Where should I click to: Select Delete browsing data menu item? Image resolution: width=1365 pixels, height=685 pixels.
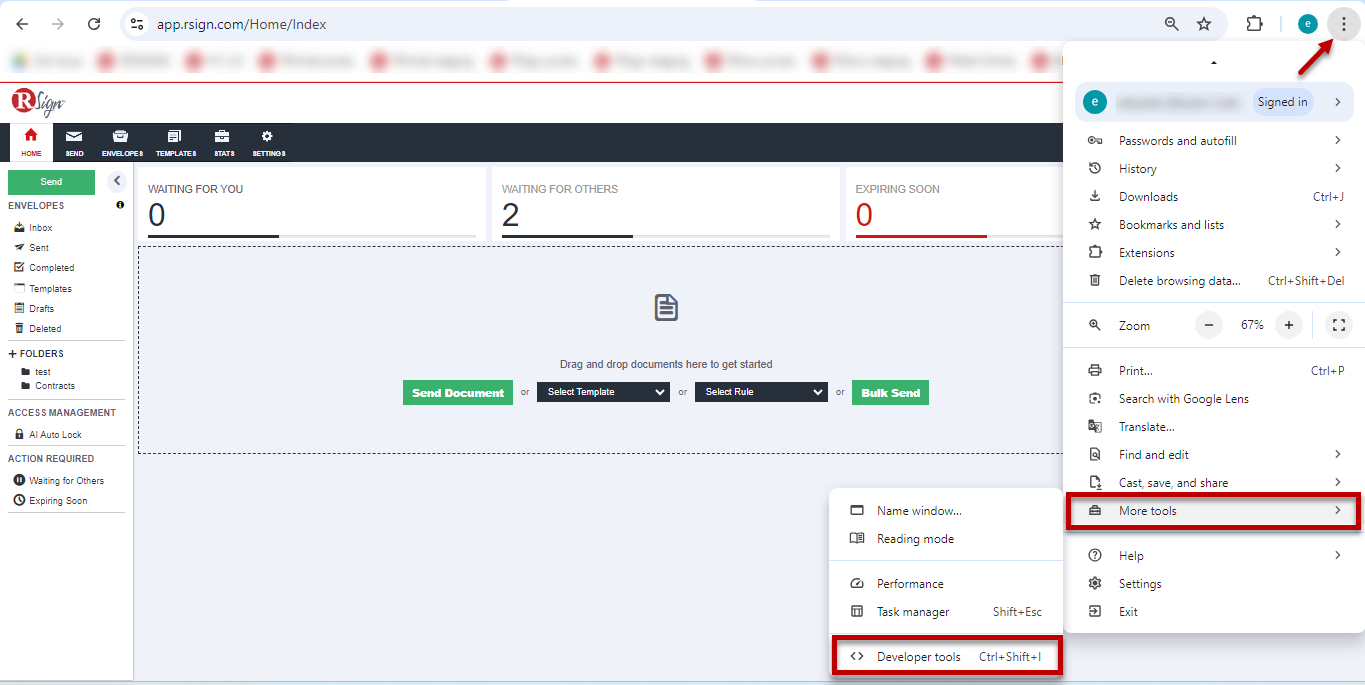1214,281
